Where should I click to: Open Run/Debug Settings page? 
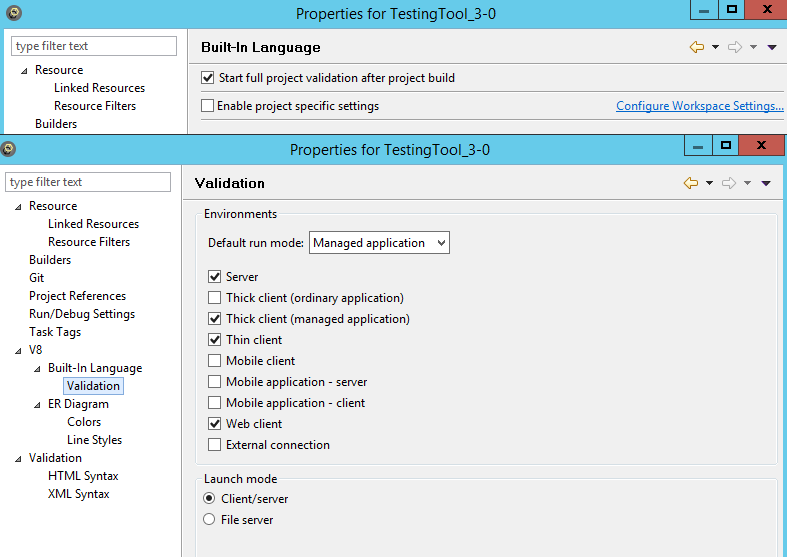82,314
